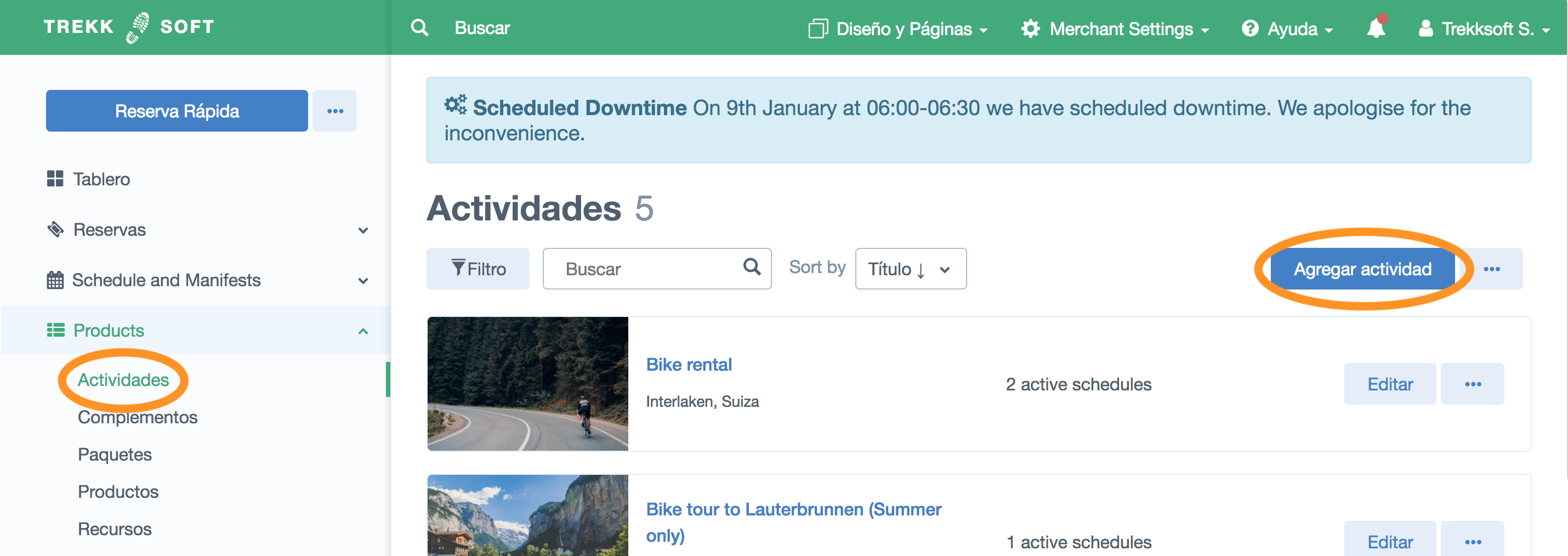
Task: Click the Agregar actividad button
Action: point(1362,269)
